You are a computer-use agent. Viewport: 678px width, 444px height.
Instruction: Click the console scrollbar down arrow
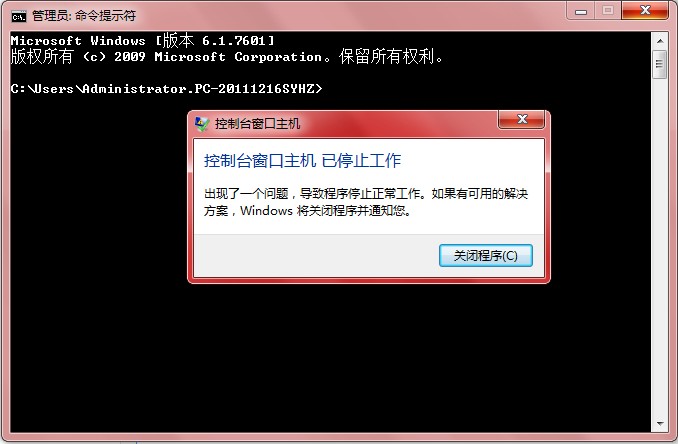[660, 423]
